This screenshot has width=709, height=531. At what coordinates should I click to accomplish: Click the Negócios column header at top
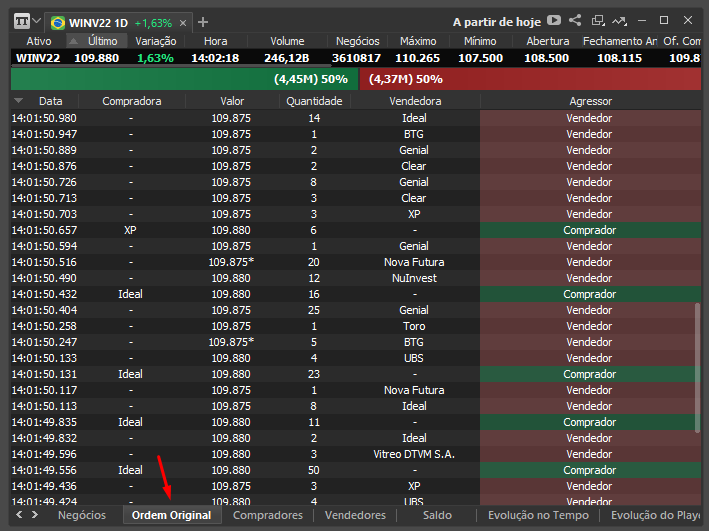[x=358, y=41]
